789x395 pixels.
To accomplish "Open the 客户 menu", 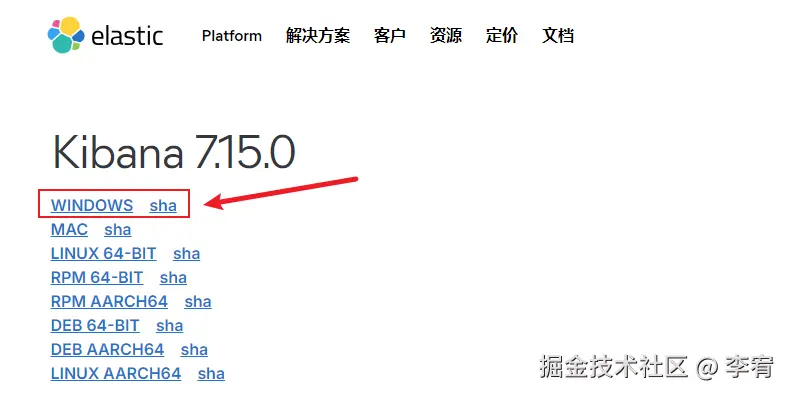I will pyautogui.click(x=389, y=36).
